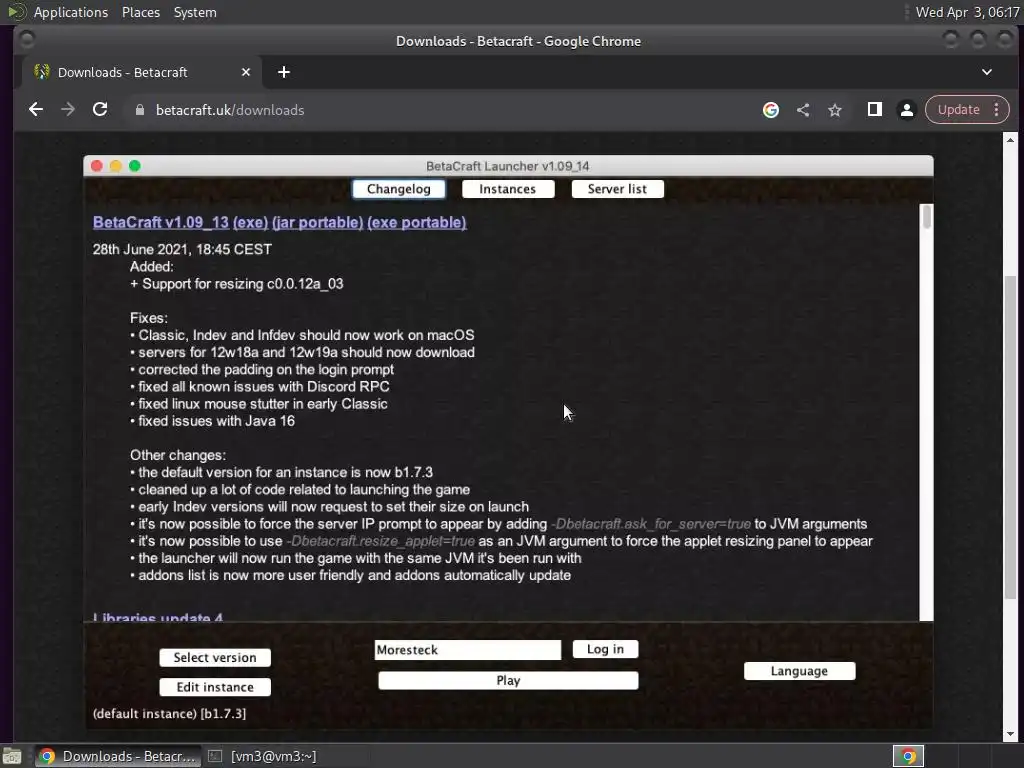Click the show desktop icon in the taskbar
The image size is (1024, 768).
[12, 756]
